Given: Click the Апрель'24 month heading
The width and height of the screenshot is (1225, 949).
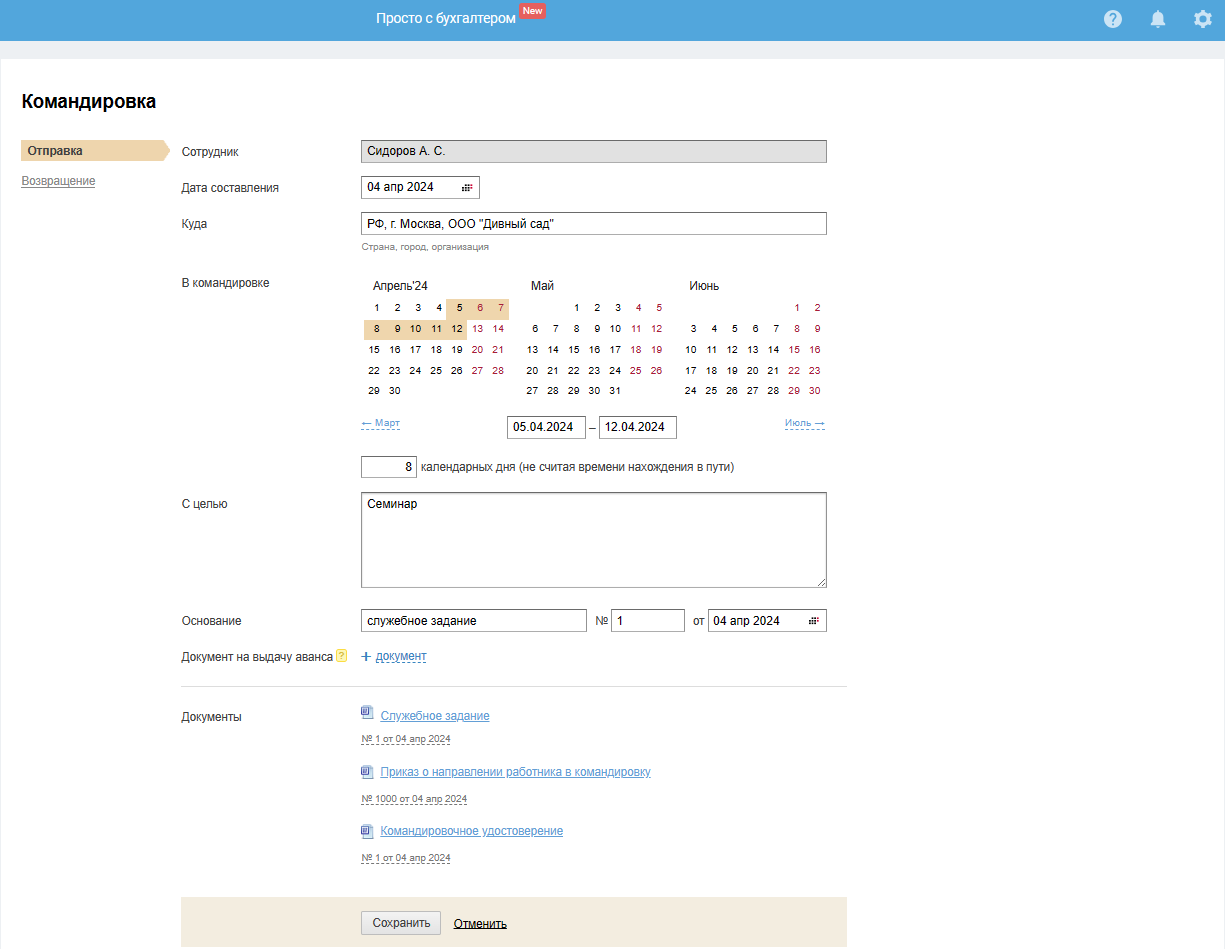Looking at the screenshot, I should (400, 286).
